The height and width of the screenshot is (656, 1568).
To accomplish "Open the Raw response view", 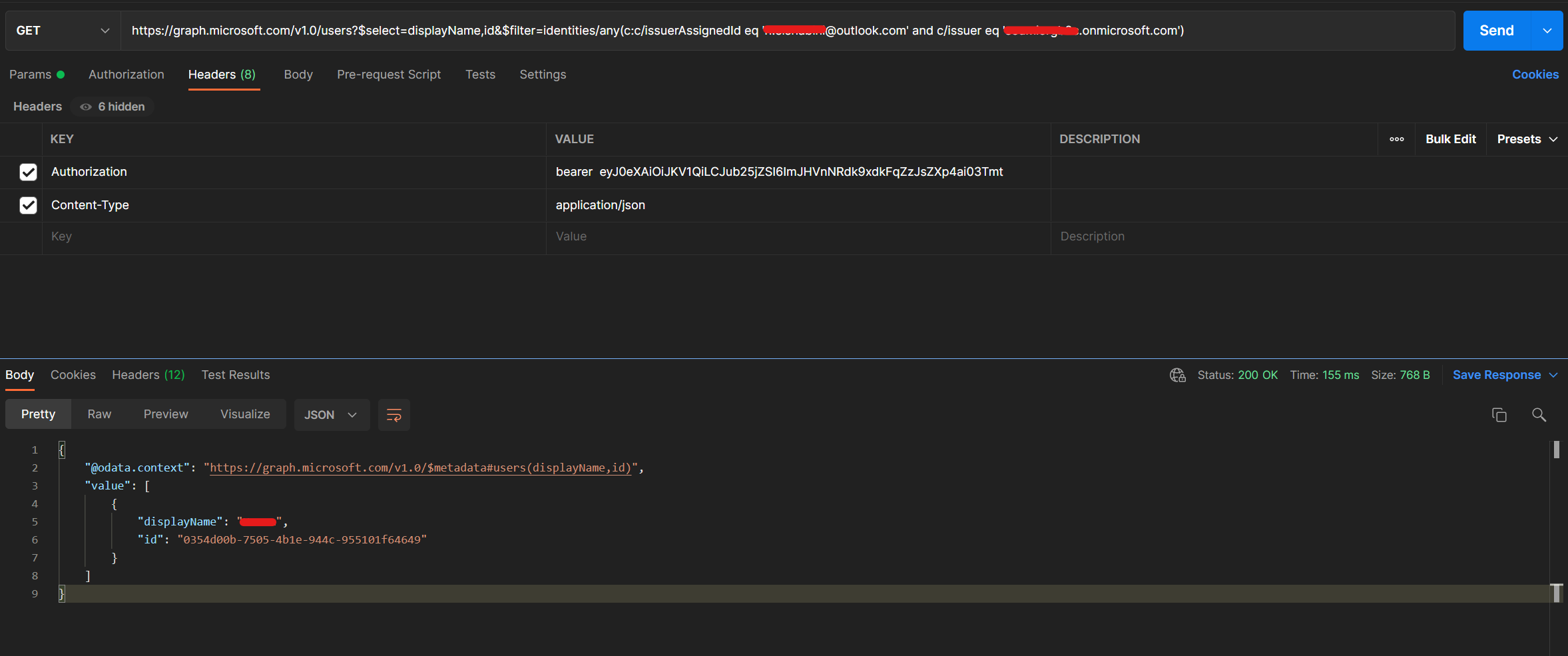I will (x=99, y=414).
